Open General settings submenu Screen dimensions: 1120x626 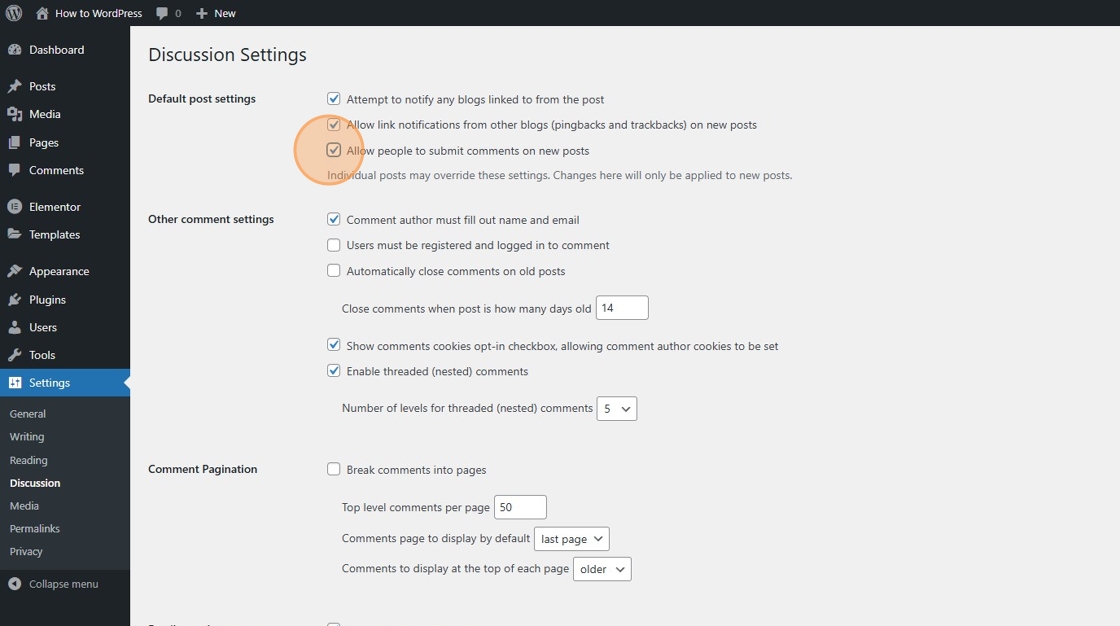point(28,414)
